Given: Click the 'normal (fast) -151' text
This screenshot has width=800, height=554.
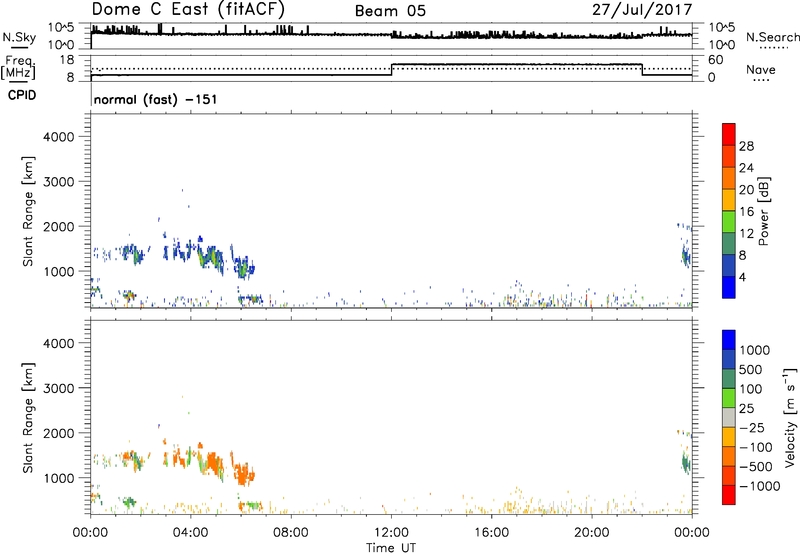Looking at the screenshot, I should [156, 99].
